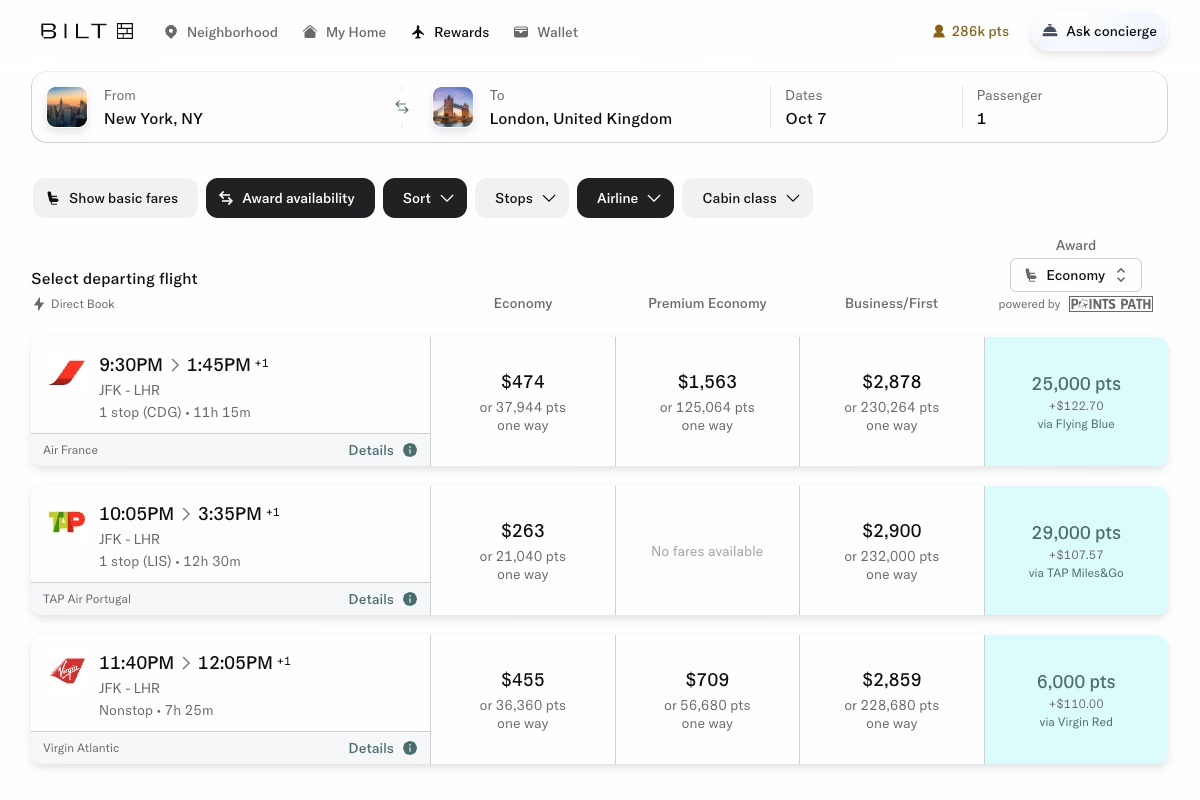Image resolution: width=1200 pixels, height=800 pixels.
Task: Click the Virgin Atlantic airline logo
Action: (67, 671)
